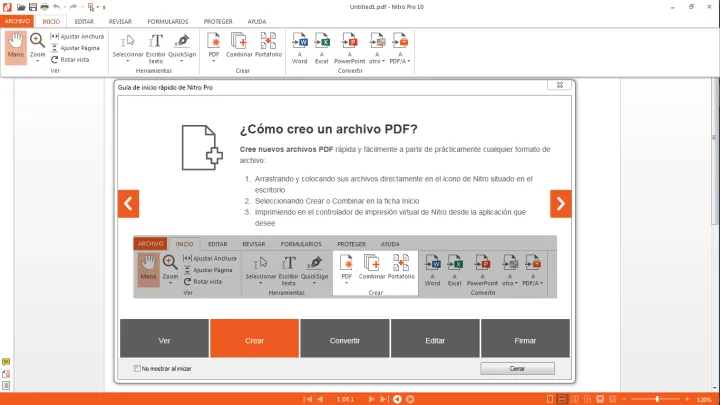The width and height of the screenshot is (720, 405).
Task: Open the Customize Quick Access Toolbar arrow
Action: 104,7
